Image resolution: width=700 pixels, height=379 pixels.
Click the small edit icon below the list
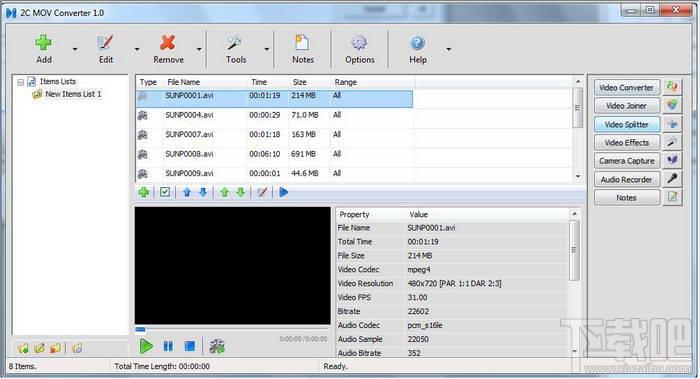[x=262, y=192]
